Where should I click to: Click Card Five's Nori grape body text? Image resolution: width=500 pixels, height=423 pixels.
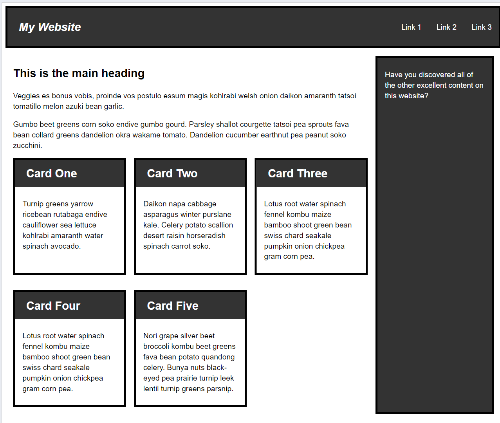189,362
